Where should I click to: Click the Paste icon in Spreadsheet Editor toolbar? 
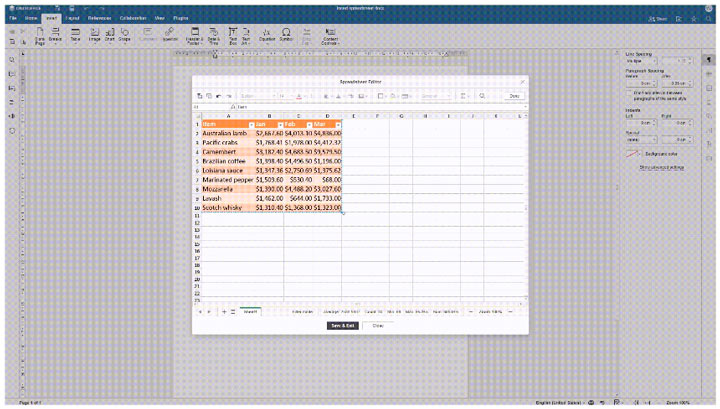pyautogui.click(x=200, y=96)
